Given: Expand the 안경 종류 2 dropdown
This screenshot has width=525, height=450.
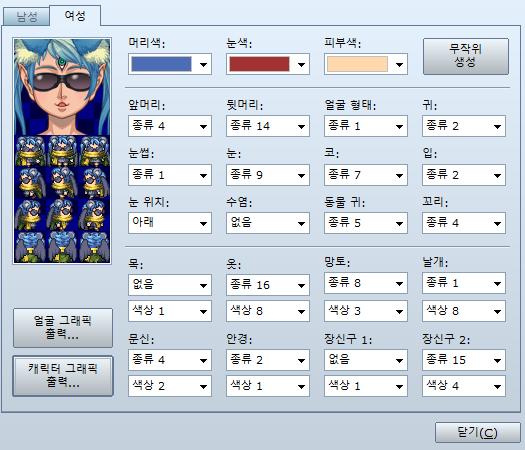Looking at the screenshot, I should coord(268,360).
